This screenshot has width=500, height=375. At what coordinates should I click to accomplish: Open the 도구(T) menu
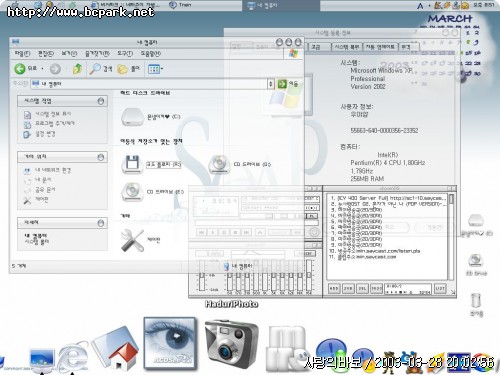125,53
